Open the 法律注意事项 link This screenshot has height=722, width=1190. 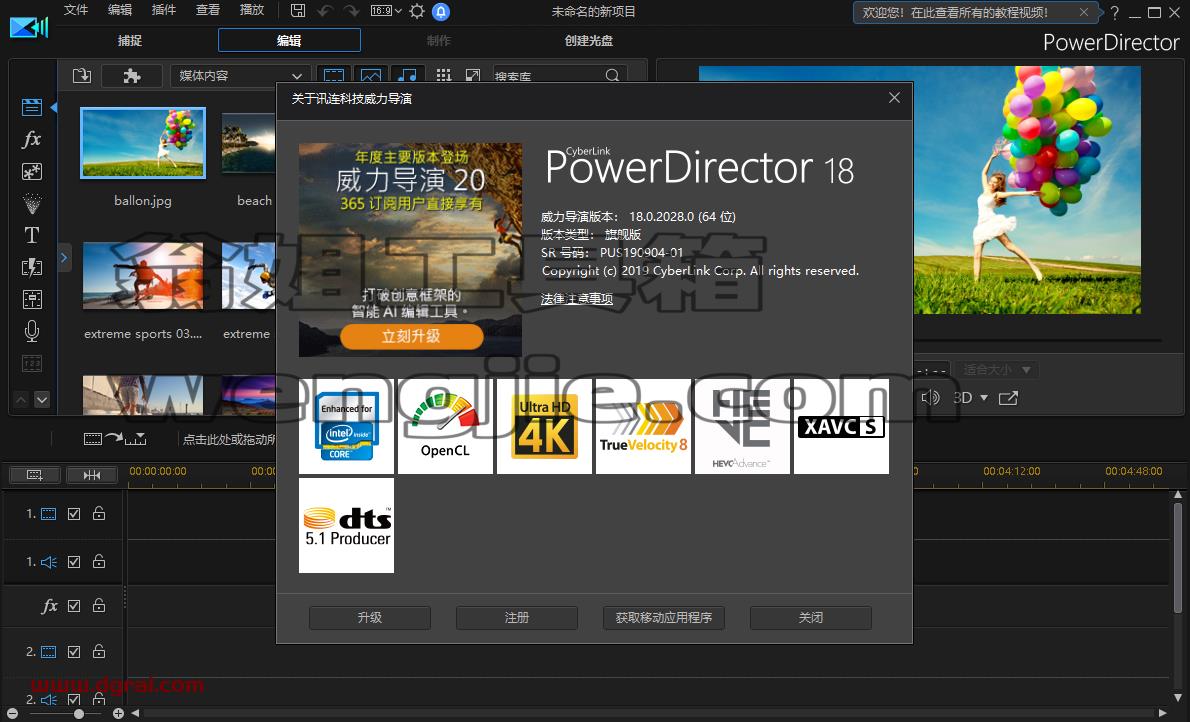tap(577, 299)
